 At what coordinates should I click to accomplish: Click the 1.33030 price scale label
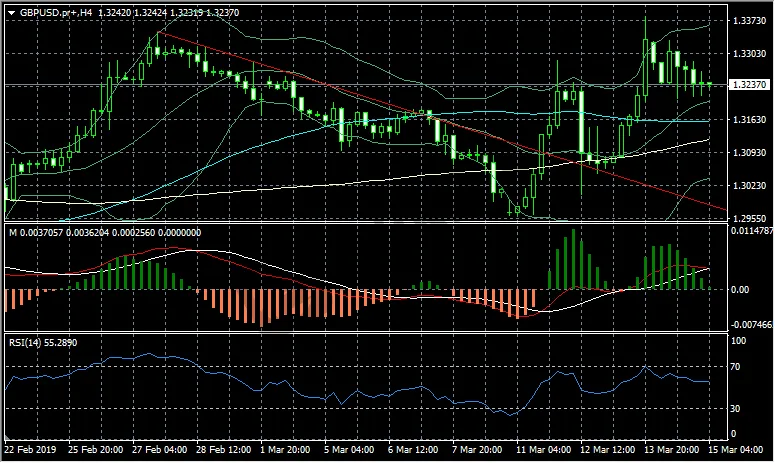coord(749,53)
